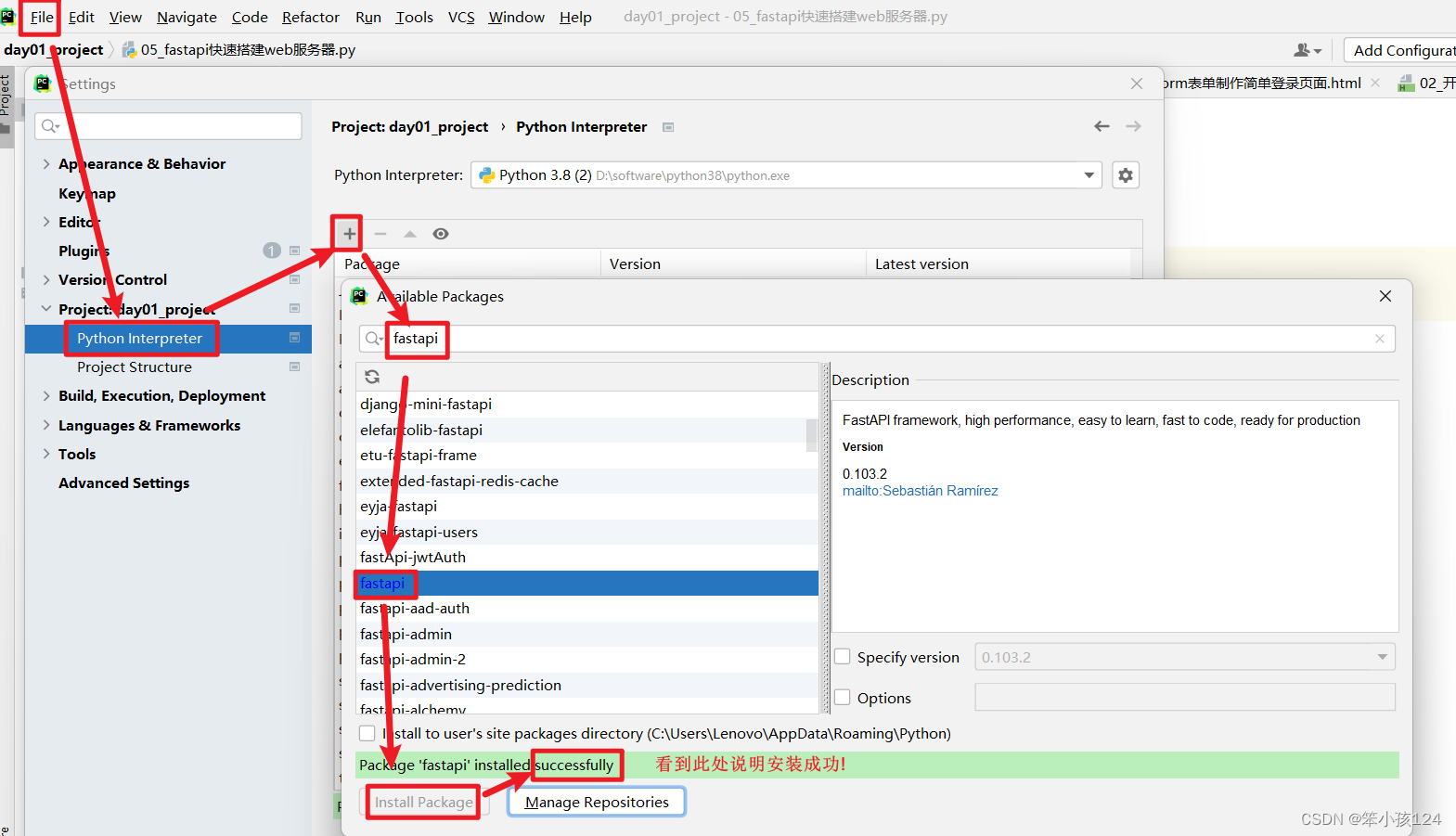Click the project-level icon on Version Control row
This screenshot has height=836, width=1456.
click(x=295, y=279)
